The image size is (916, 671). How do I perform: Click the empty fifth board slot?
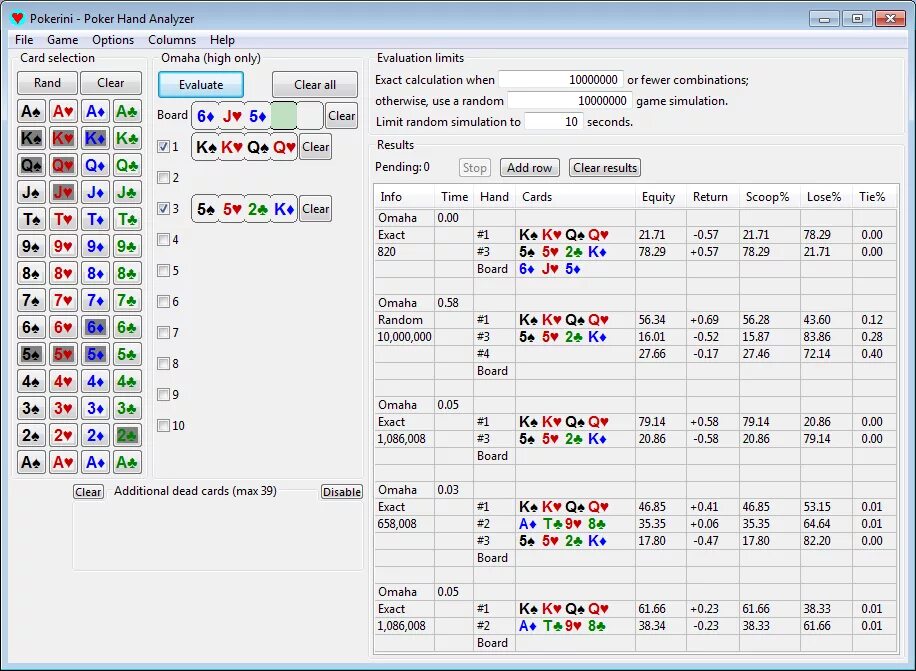tap(310, 116)
